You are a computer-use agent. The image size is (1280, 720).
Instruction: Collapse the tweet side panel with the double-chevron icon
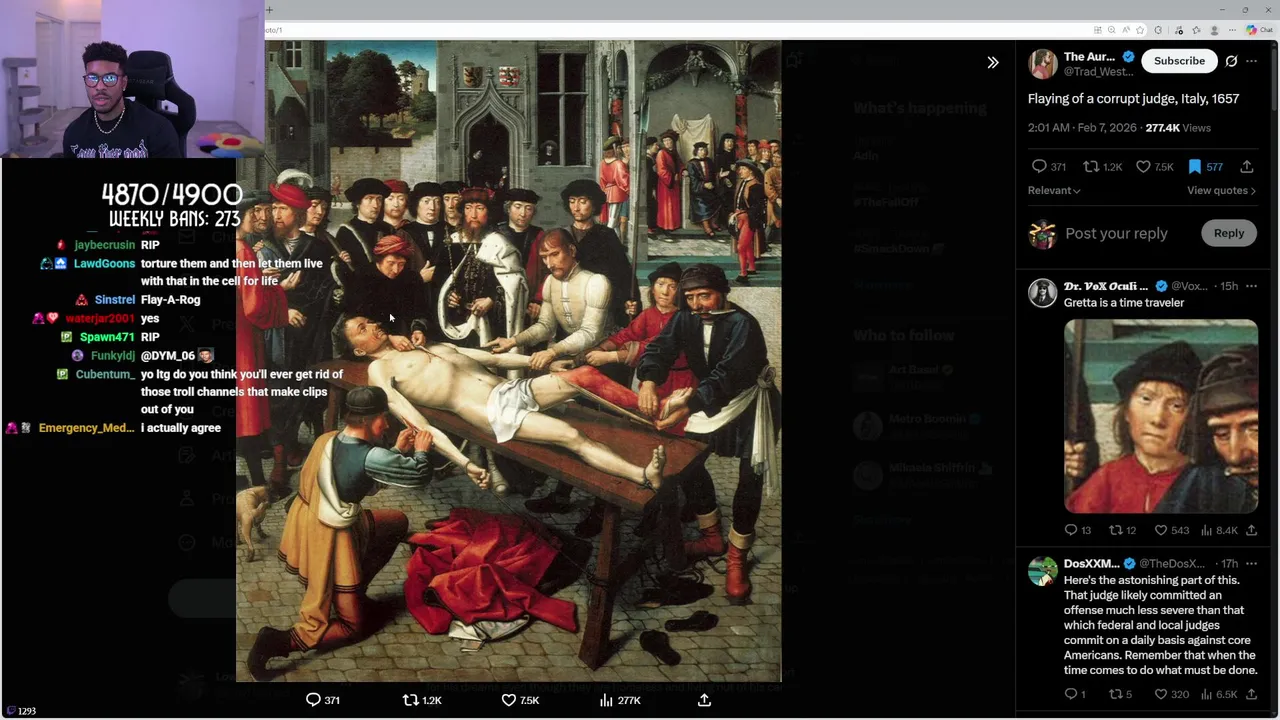click(993, 62)
